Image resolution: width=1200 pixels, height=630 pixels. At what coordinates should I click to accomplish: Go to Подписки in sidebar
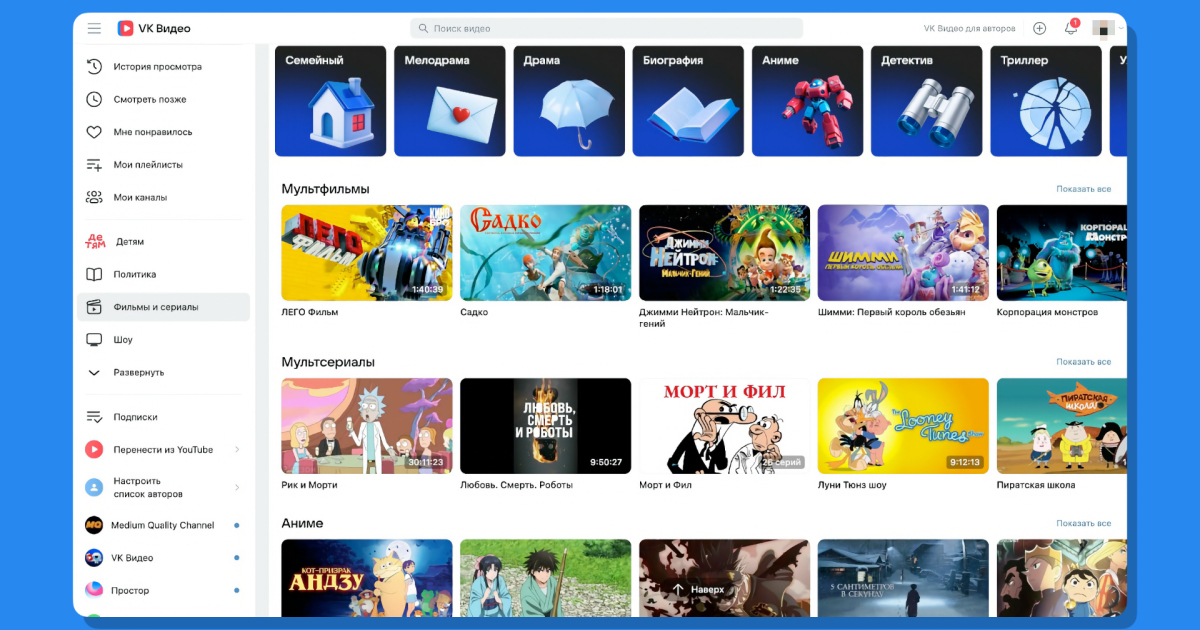point(135,417)
